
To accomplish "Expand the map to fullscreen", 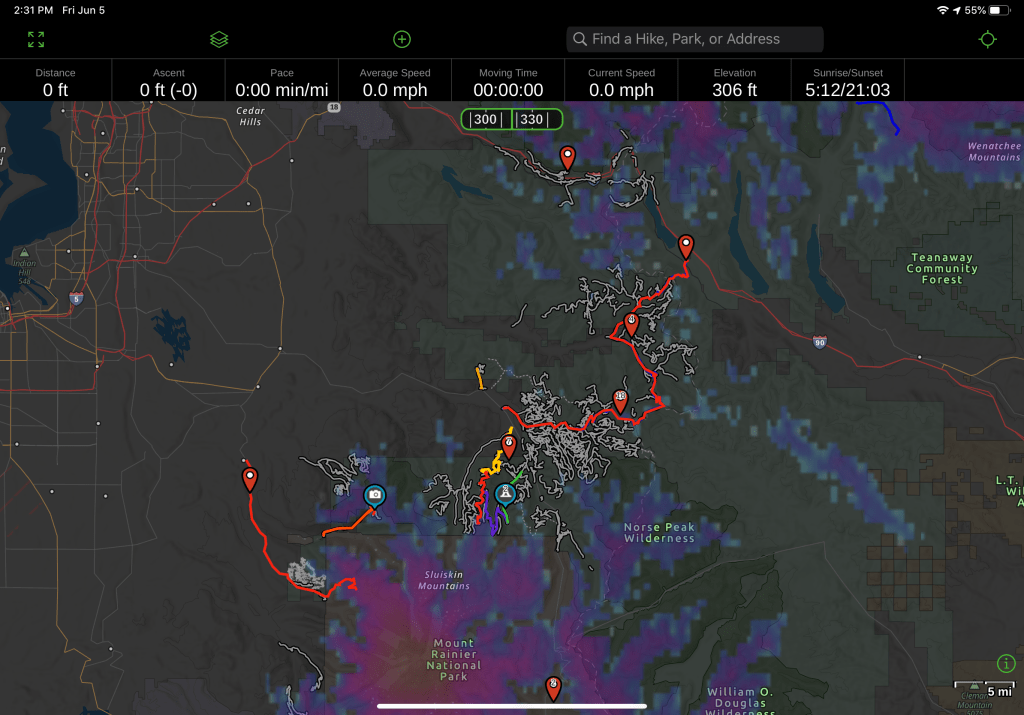I will point(36,39).
